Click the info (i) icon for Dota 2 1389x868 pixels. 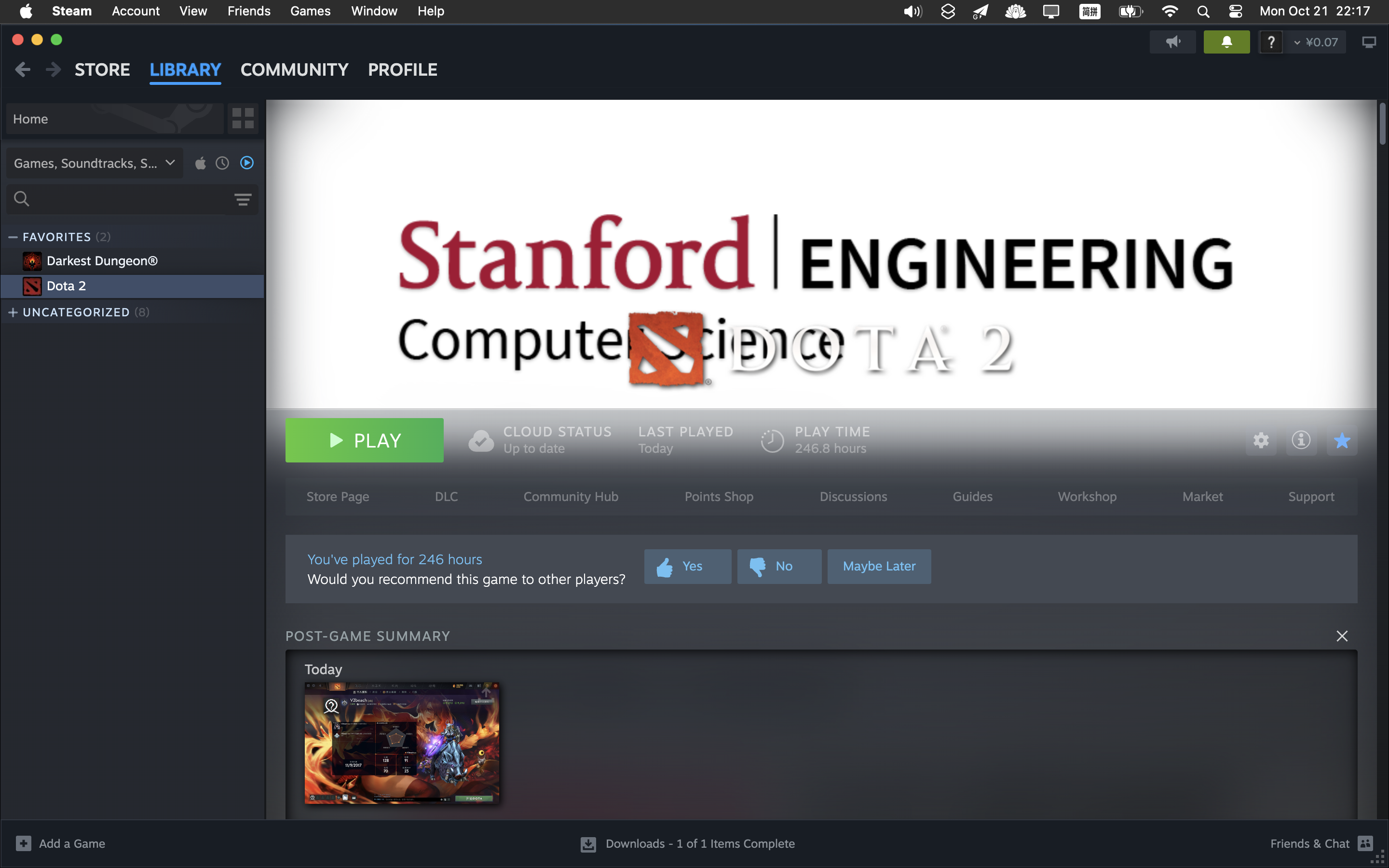pos(1300,440)
